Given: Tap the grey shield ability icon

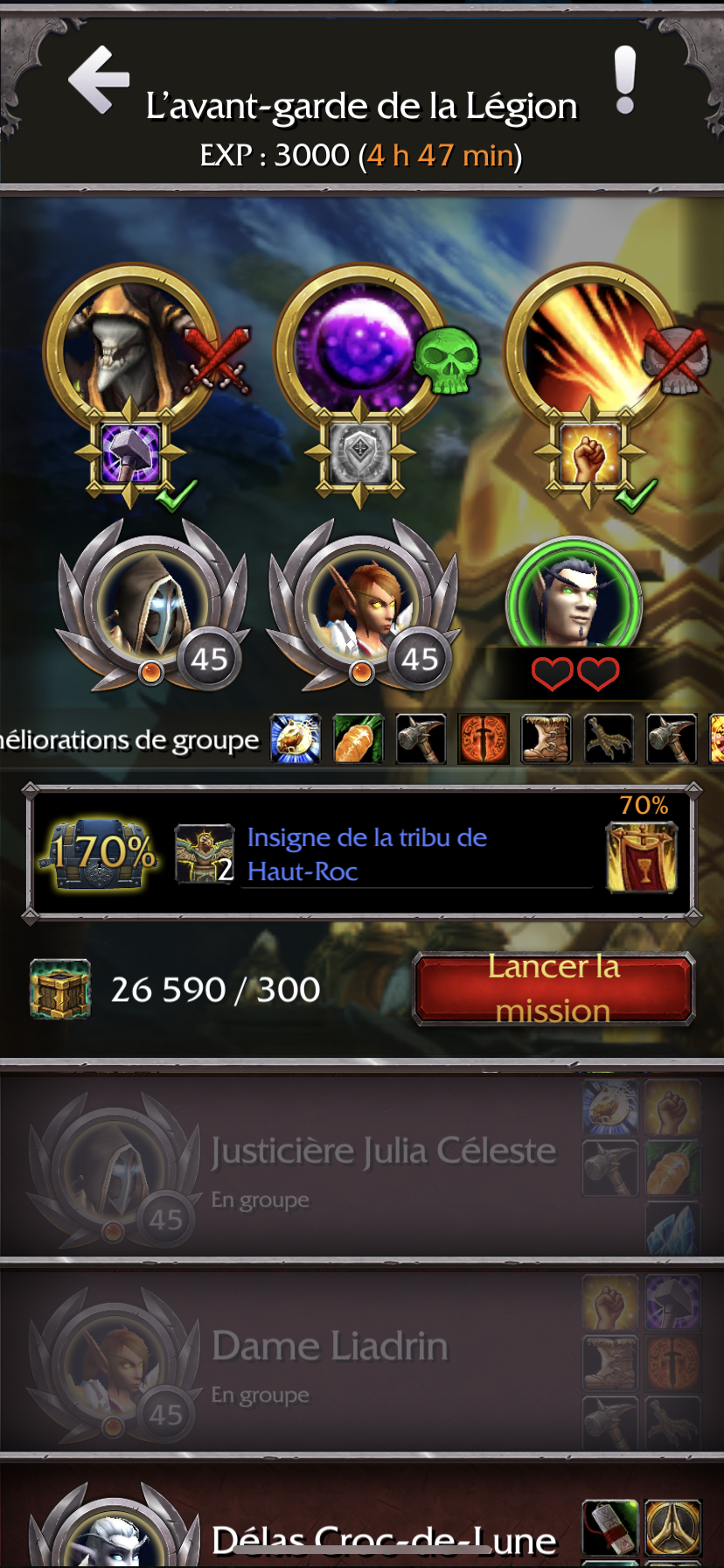Looking at the screenshot, I should coord(360,452).
